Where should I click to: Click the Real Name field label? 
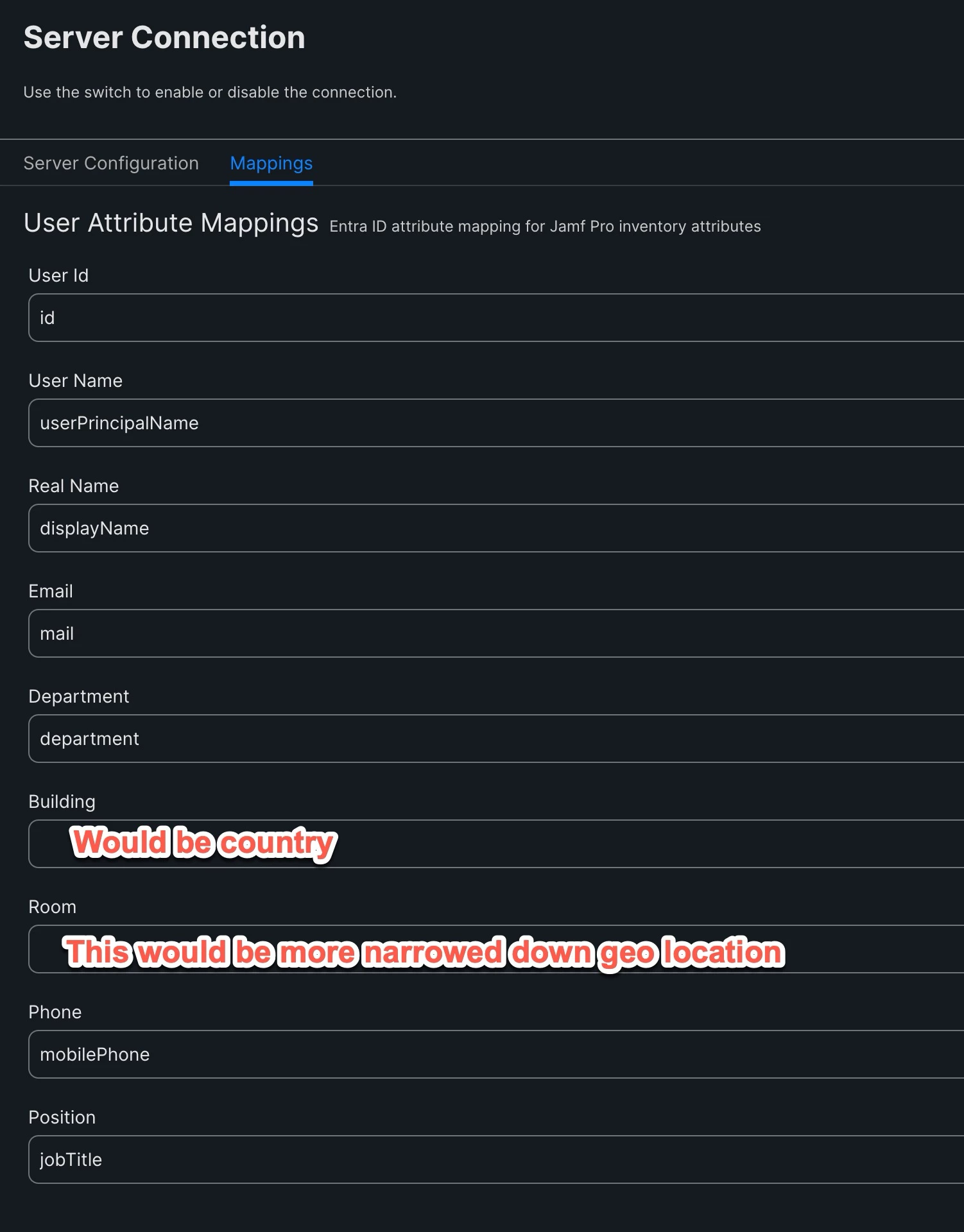pos(74,486)
